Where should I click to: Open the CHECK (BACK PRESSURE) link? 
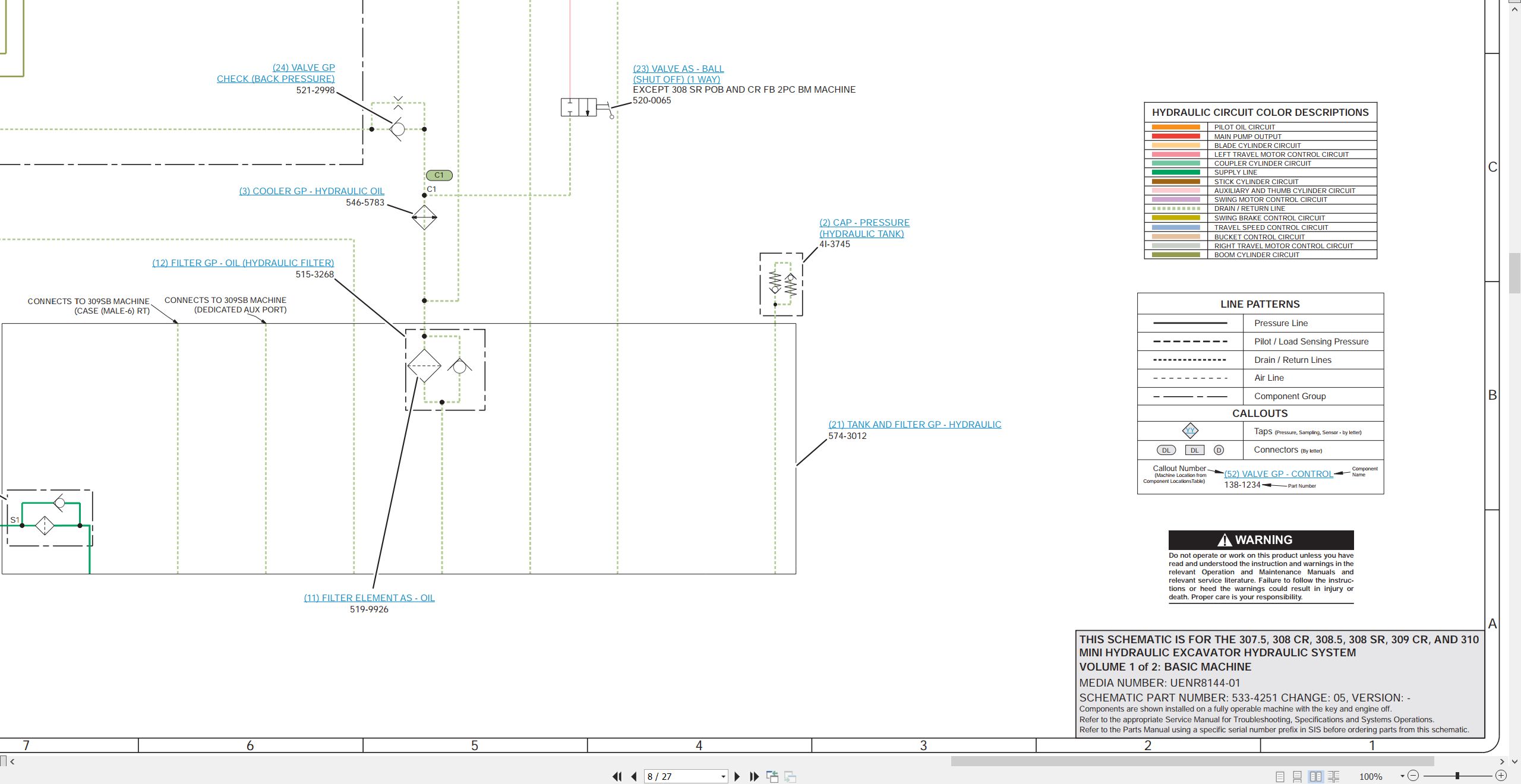point(276,79)
